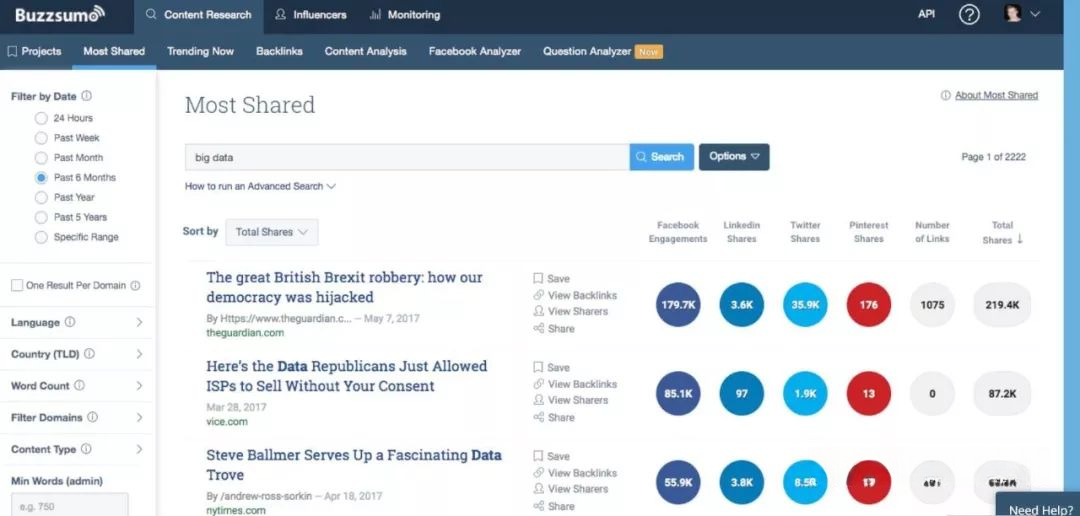
Task: Click the Total Shares sort arrow icon
Action: coord(1020,239)
